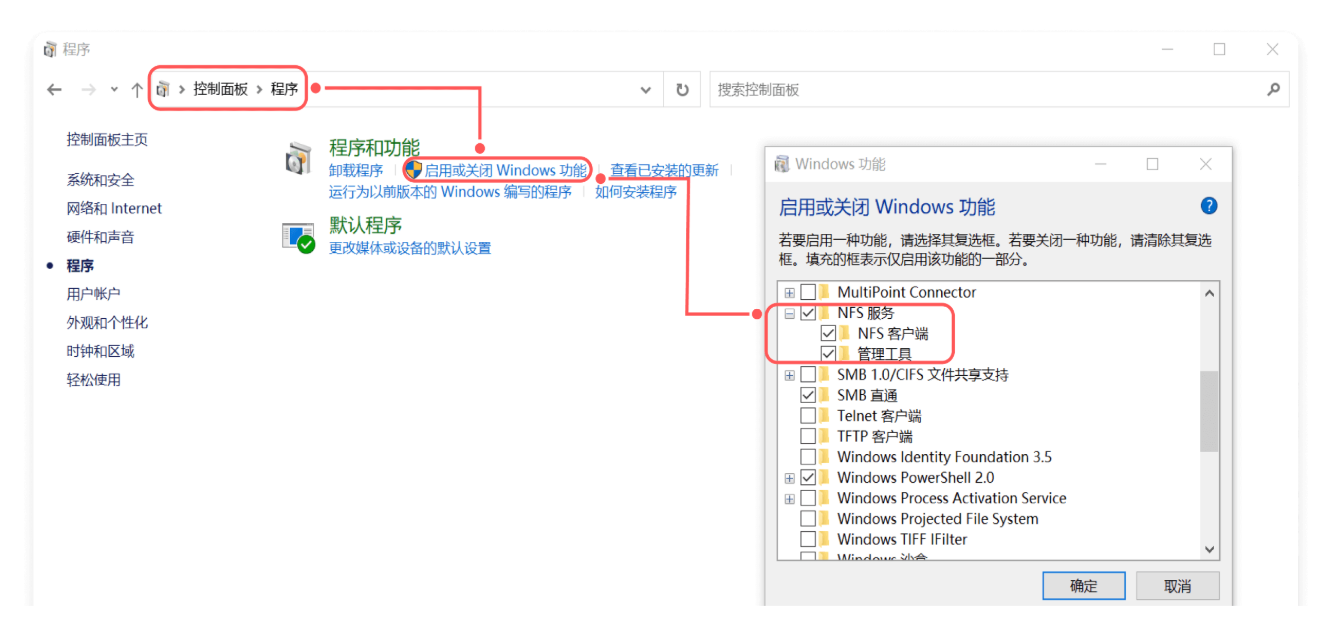Screen dimensions: 1319x623
Task: Select the Windows TIFF IFilter row label
Action: click(x=902, y=539)
